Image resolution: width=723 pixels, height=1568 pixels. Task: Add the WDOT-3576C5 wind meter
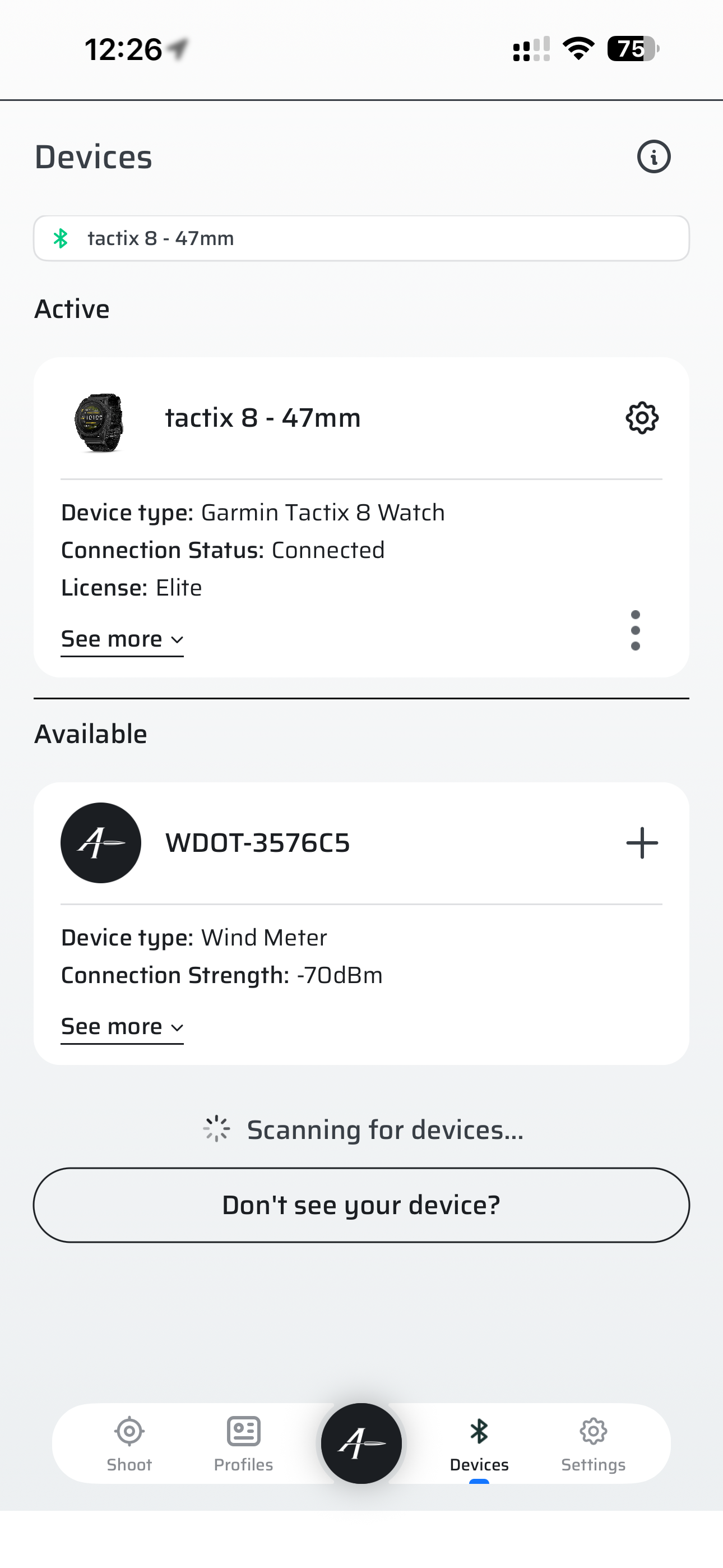point(642,843)
